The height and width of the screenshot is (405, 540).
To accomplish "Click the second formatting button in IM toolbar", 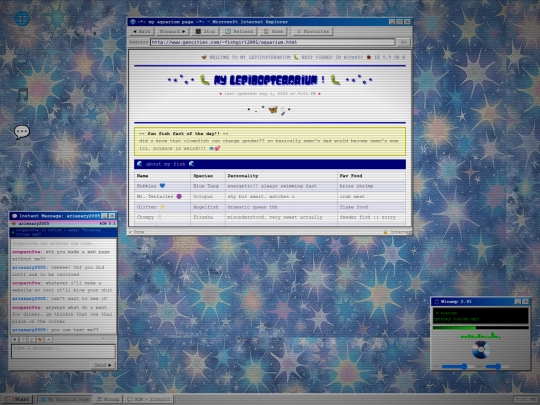I will coord(23,340).
